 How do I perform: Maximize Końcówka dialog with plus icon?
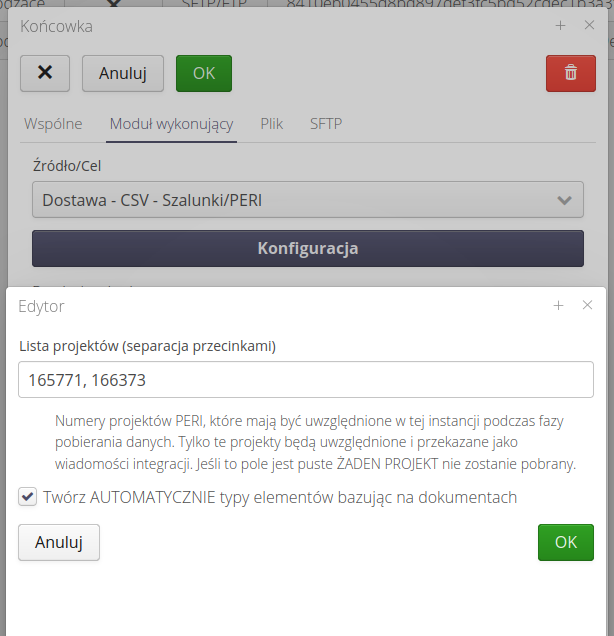(x=560, y=25)
